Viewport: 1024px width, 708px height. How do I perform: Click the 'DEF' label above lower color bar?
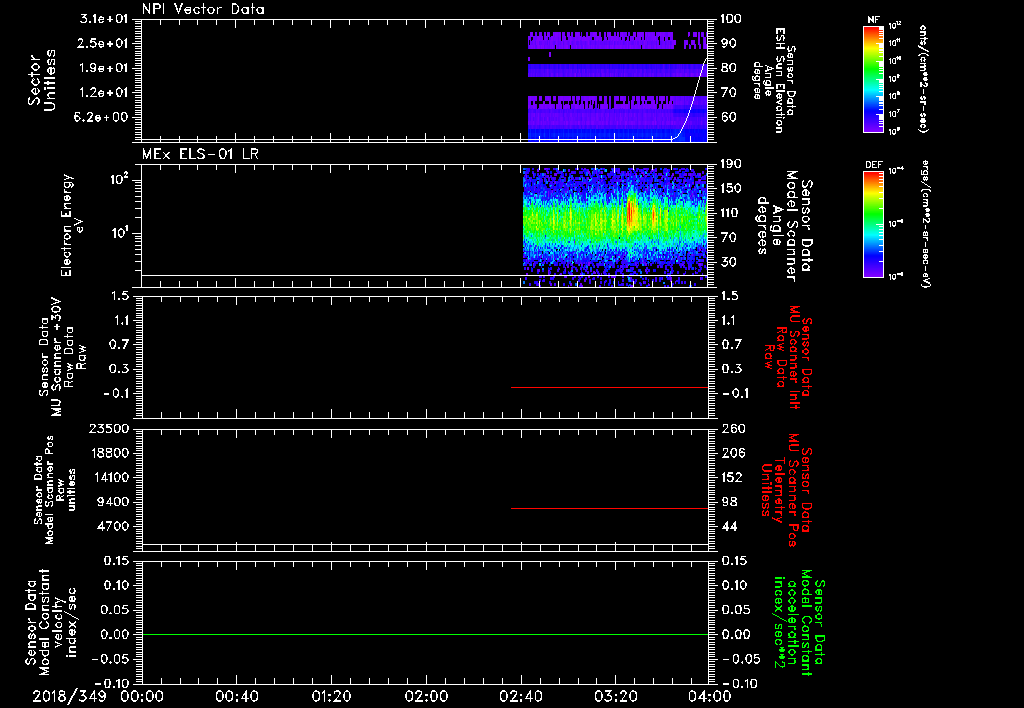pyautogui.click(x=873, y=165)
